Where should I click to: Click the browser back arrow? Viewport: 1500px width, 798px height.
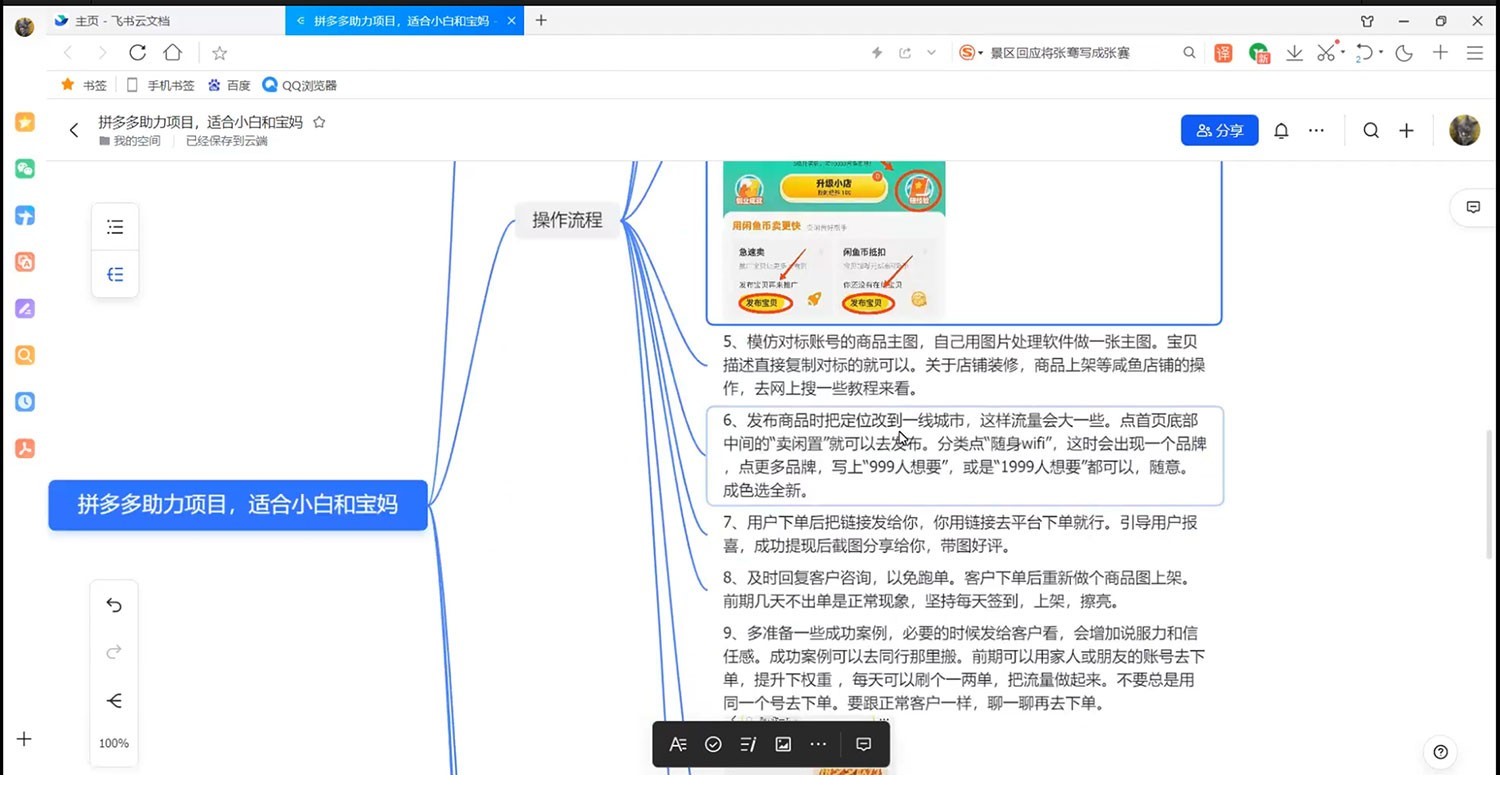(68, 53)
